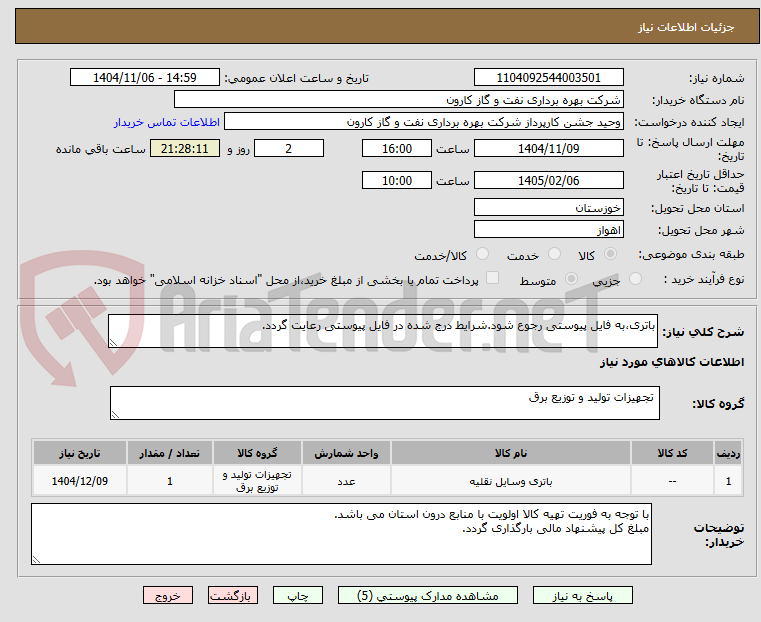The image size is (761, 622).
Task: Click the province field خوزستان
Action: [x=548, y=208]
